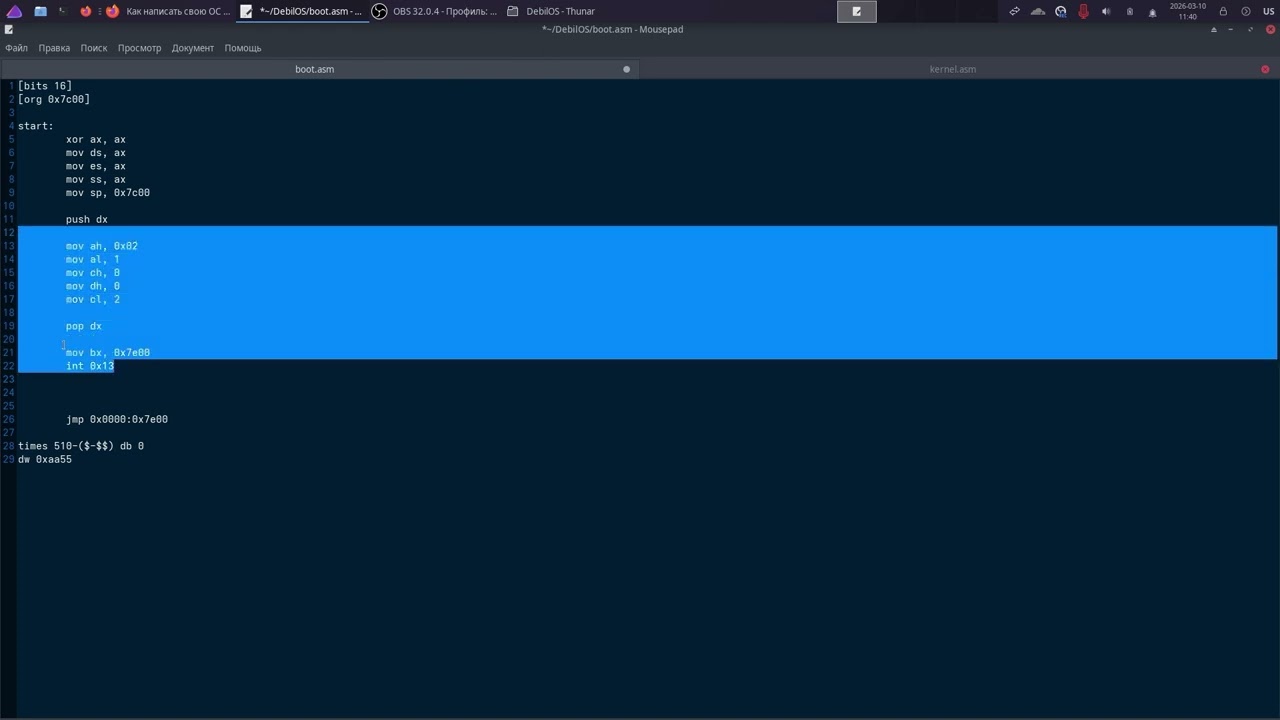
Task: Open the date and time clock
Action: pos(1188,11)
